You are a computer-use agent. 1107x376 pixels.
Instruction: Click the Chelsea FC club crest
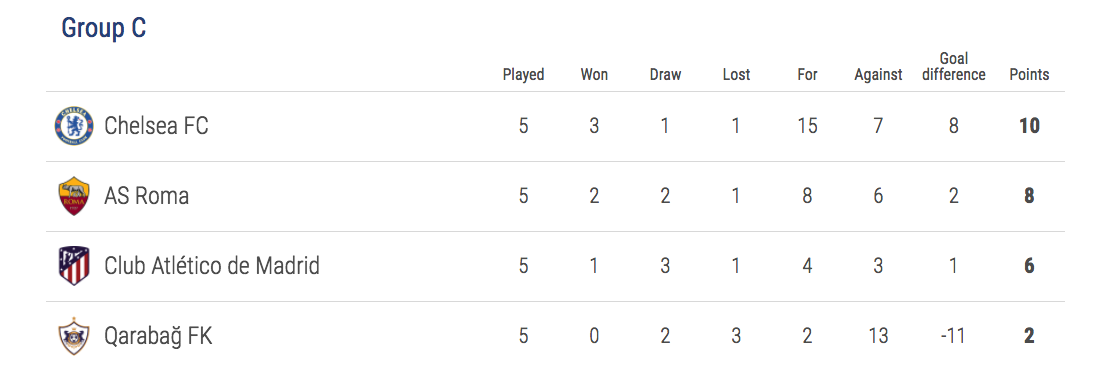(x=74, y=126)
